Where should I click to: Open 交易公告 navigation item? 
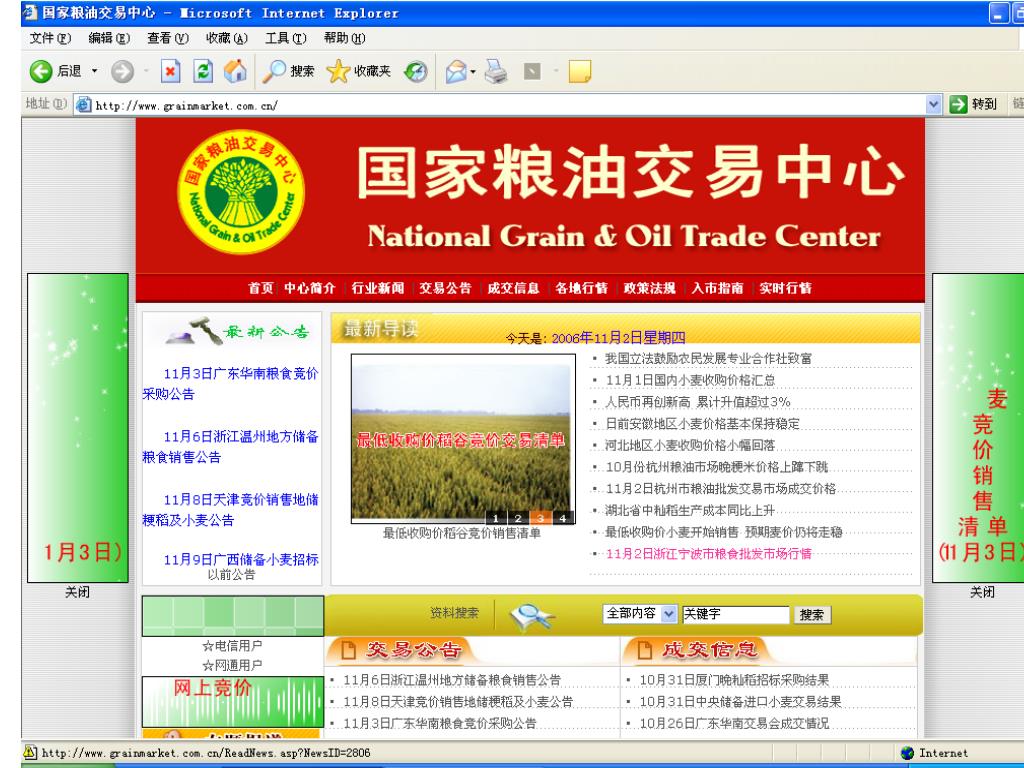coord(445,288)
